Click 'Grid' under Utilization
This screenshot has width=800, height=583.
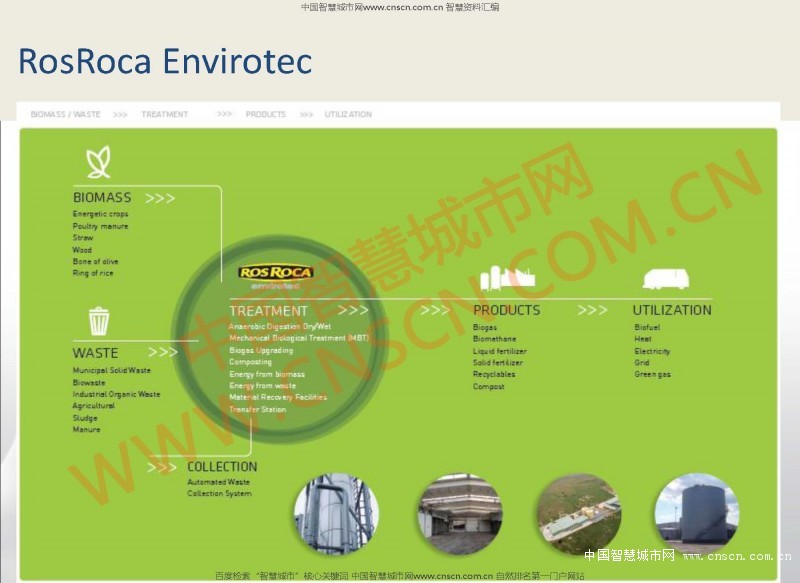coord(642,363)
